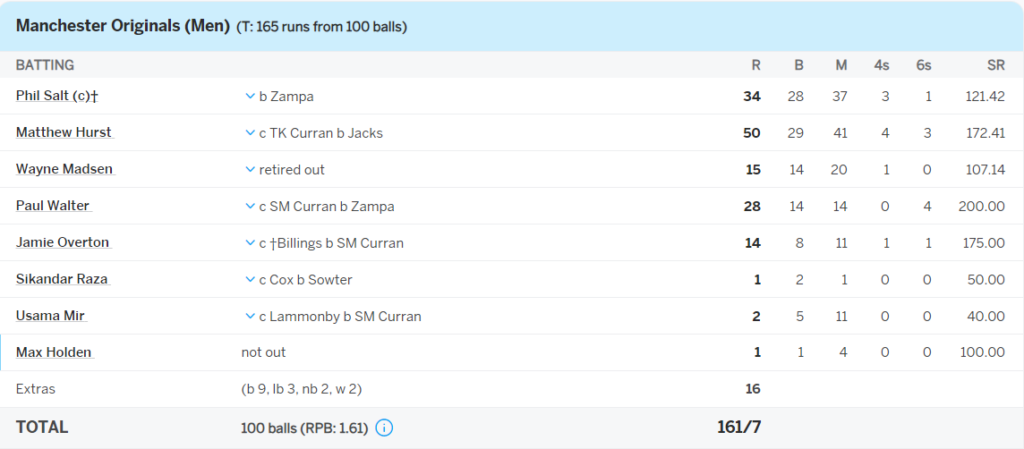This screenshot has height=449, width=1024.
Task: Open Usama Mir's player profile
Action: pos(50,316)
